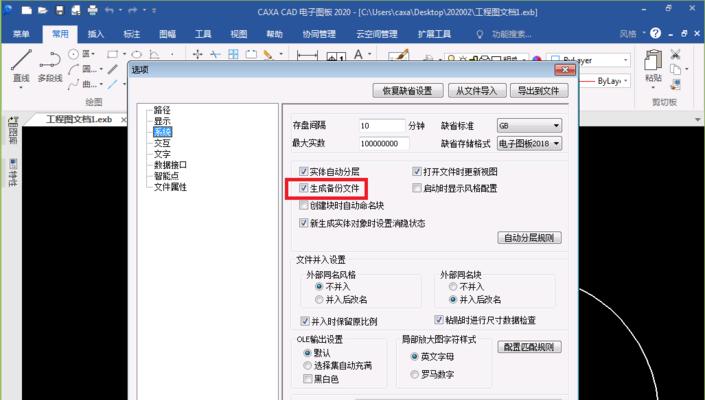
Task: Toggle the 并入时保留原比例 checkbox
Action: (305, 321)
